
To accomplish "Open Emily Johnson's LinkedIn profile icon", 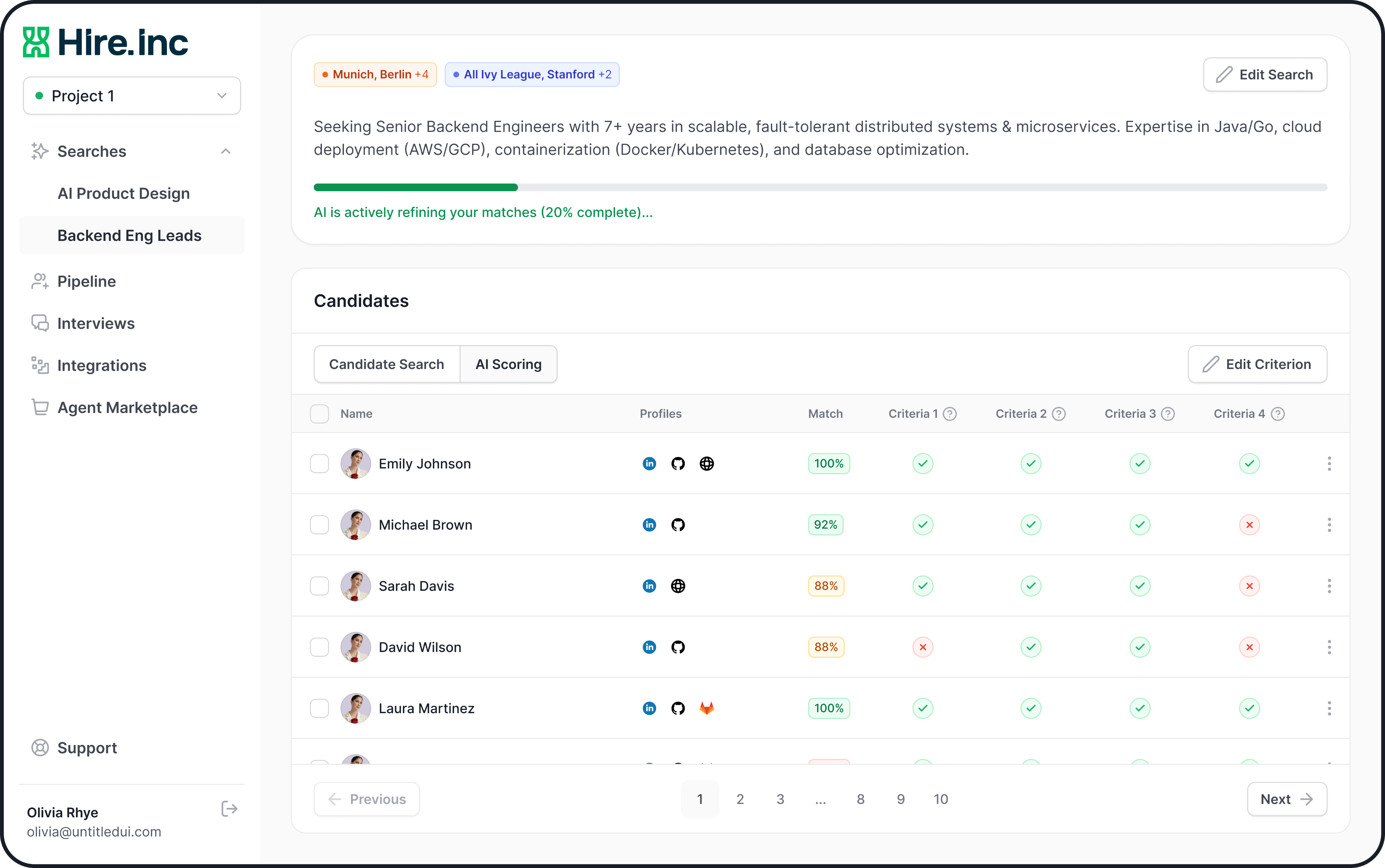I will pyautogui.click(x=649, y=463).
